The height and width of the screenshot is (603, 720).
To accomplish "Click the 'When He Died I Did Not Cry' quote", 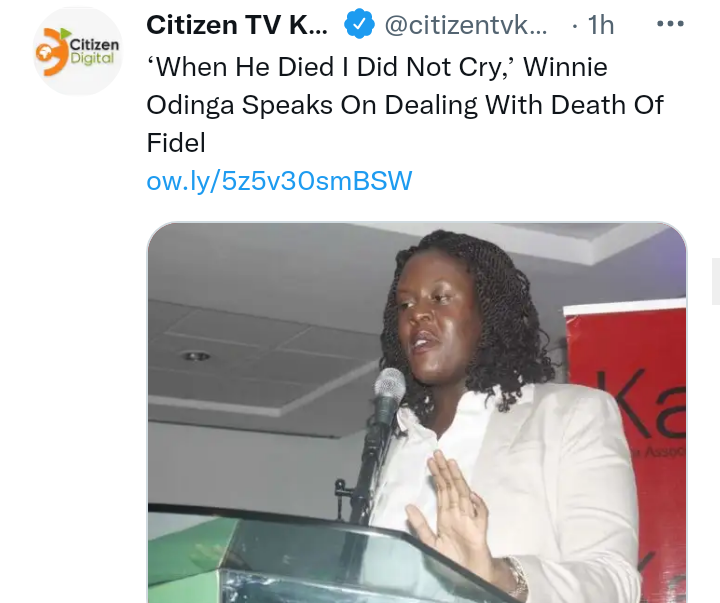I will point(332,67).
